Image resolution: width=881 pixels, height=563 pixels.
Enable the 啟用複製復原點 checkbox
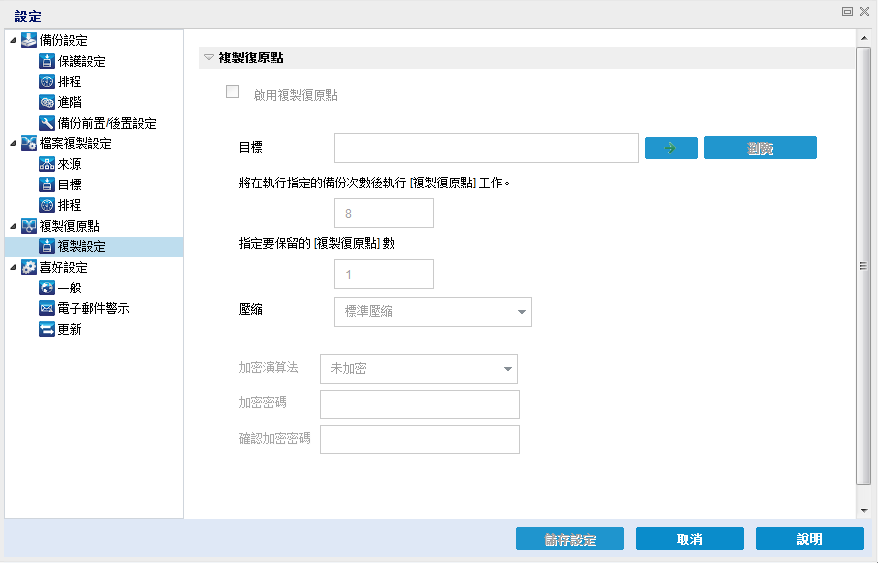[233, 92]
